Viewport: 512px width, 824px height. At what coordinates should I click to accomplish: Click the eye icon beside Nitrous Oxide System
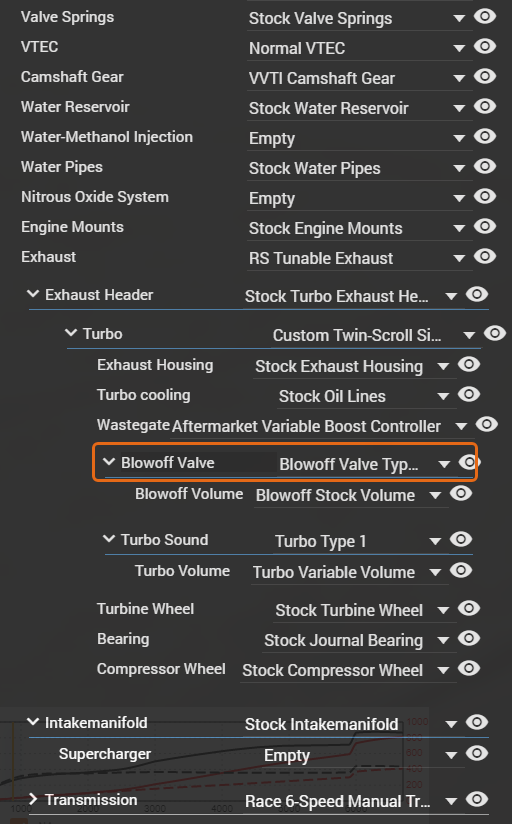click(x=485, y=196)
